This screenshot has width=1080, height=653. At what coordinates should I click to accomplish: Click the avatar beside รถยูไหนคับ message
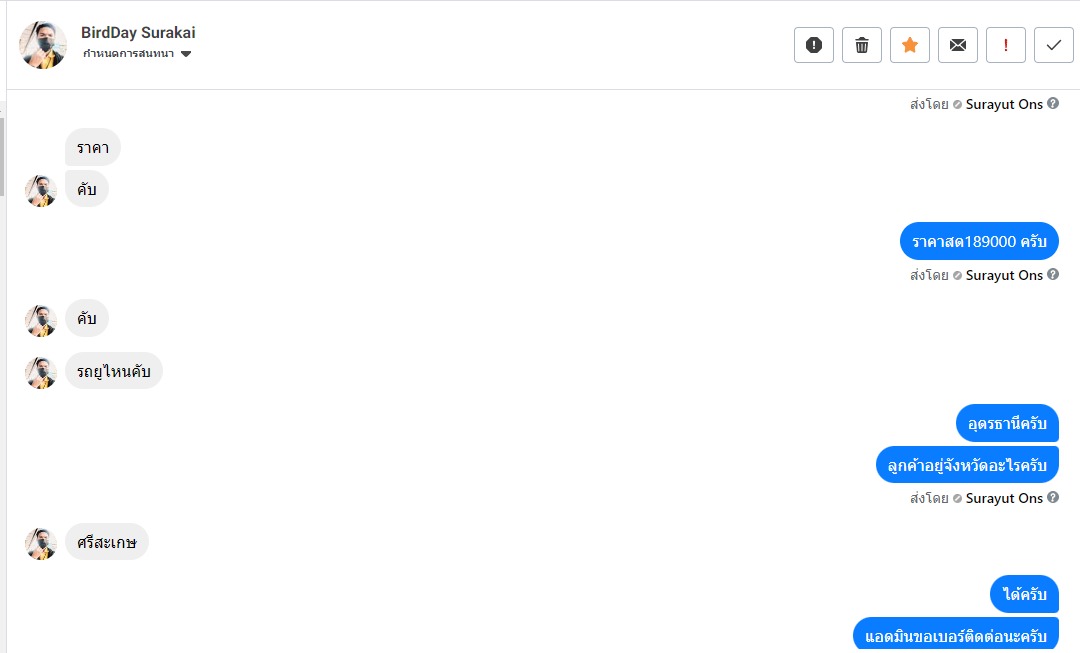pos(41,372)
